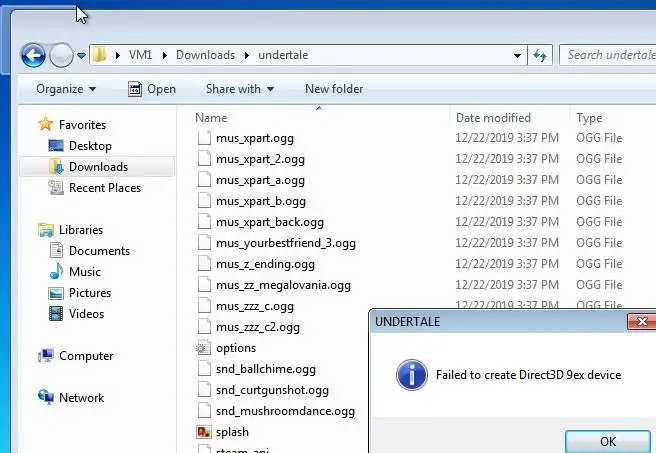This screenshot has width=656, height=453.
Task: Open Desktop in Favorites
Action: pyautogui.click(x=90, y=146)
